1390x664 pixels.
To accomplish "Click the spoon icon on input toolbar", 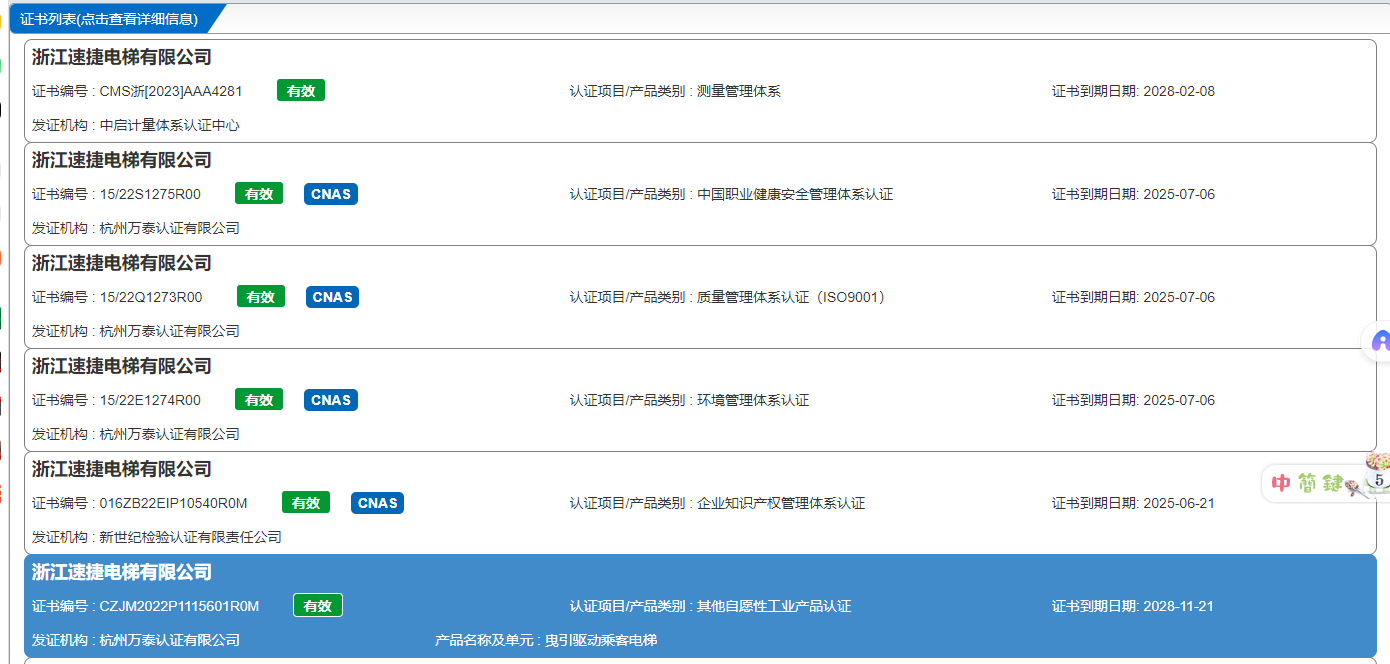I will click(x=1356, y=488).
